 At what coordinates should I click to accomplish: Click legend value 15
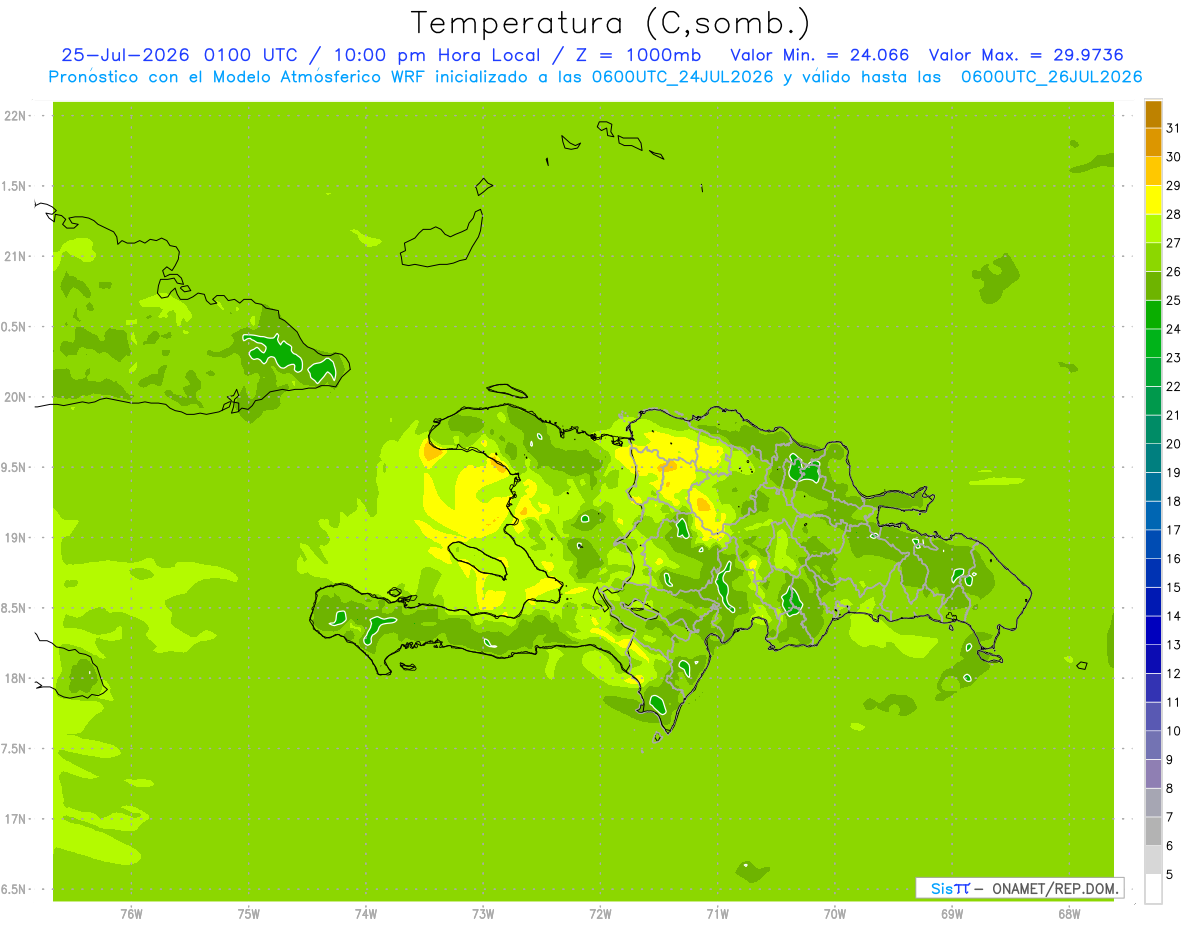tap(1174, 588)
